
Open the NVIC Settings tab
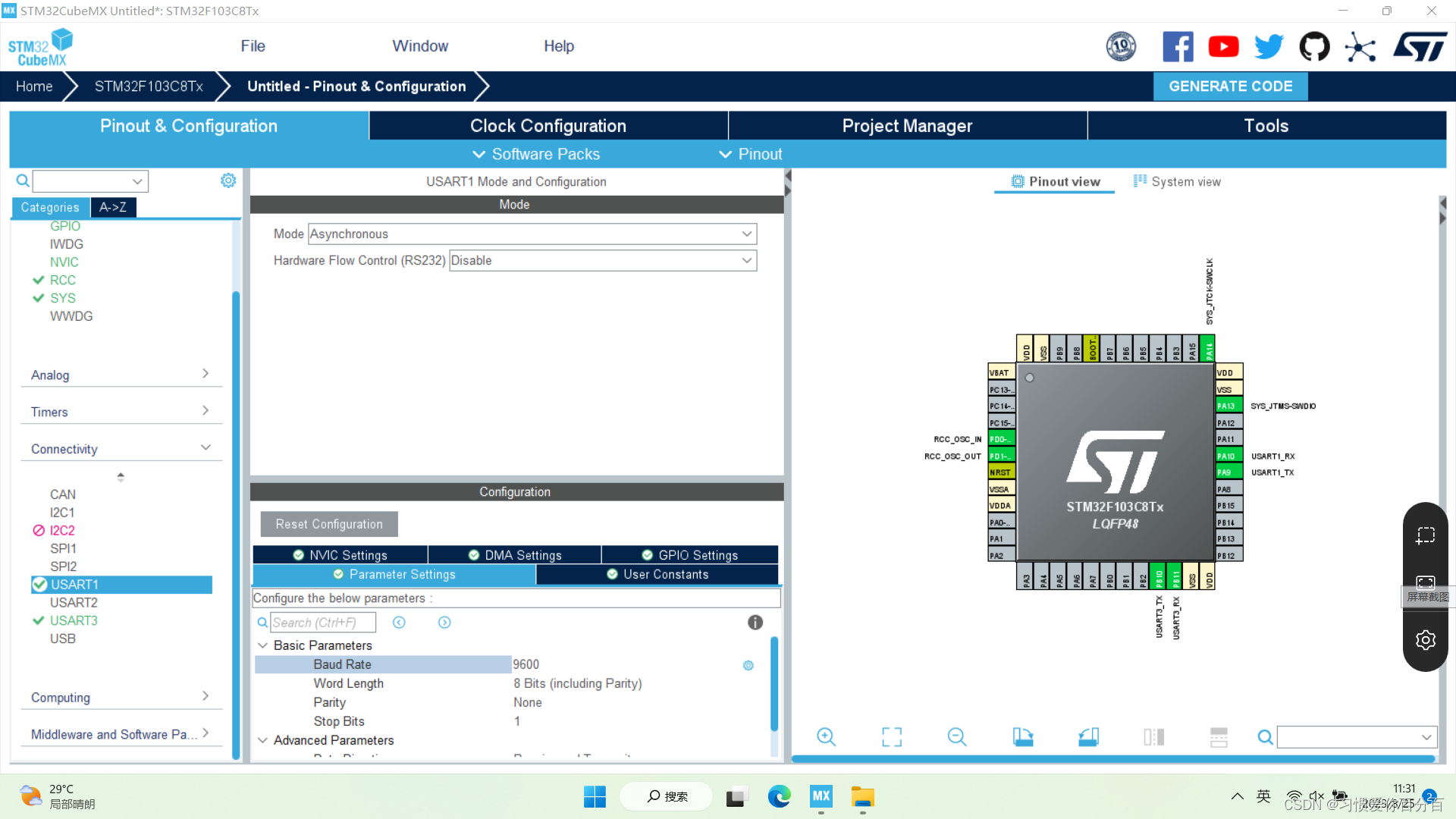click(x=340, y=555)
